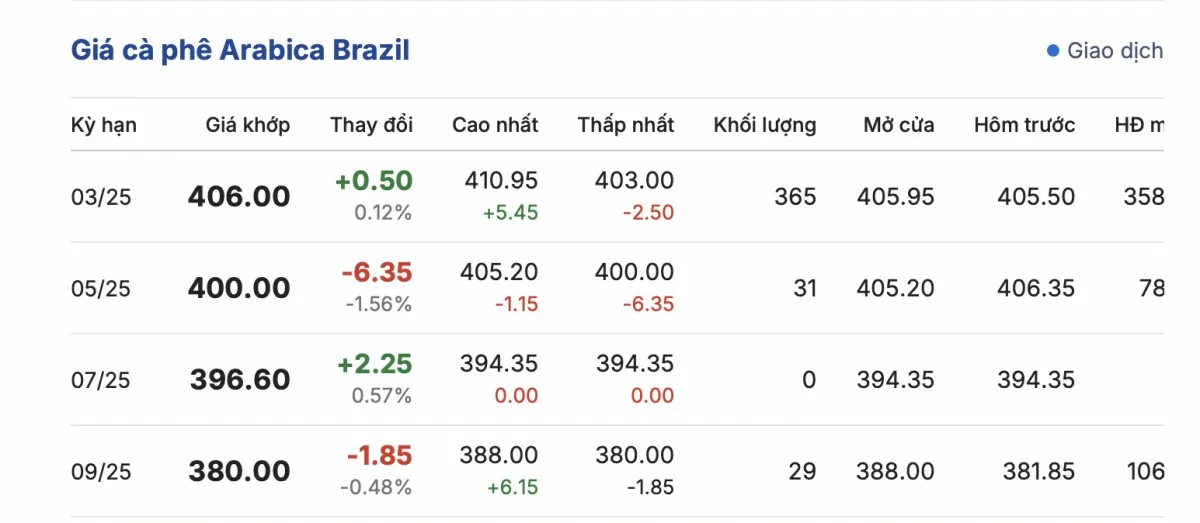Click the 400.00 matched price for 05/25

coord(239,289)
